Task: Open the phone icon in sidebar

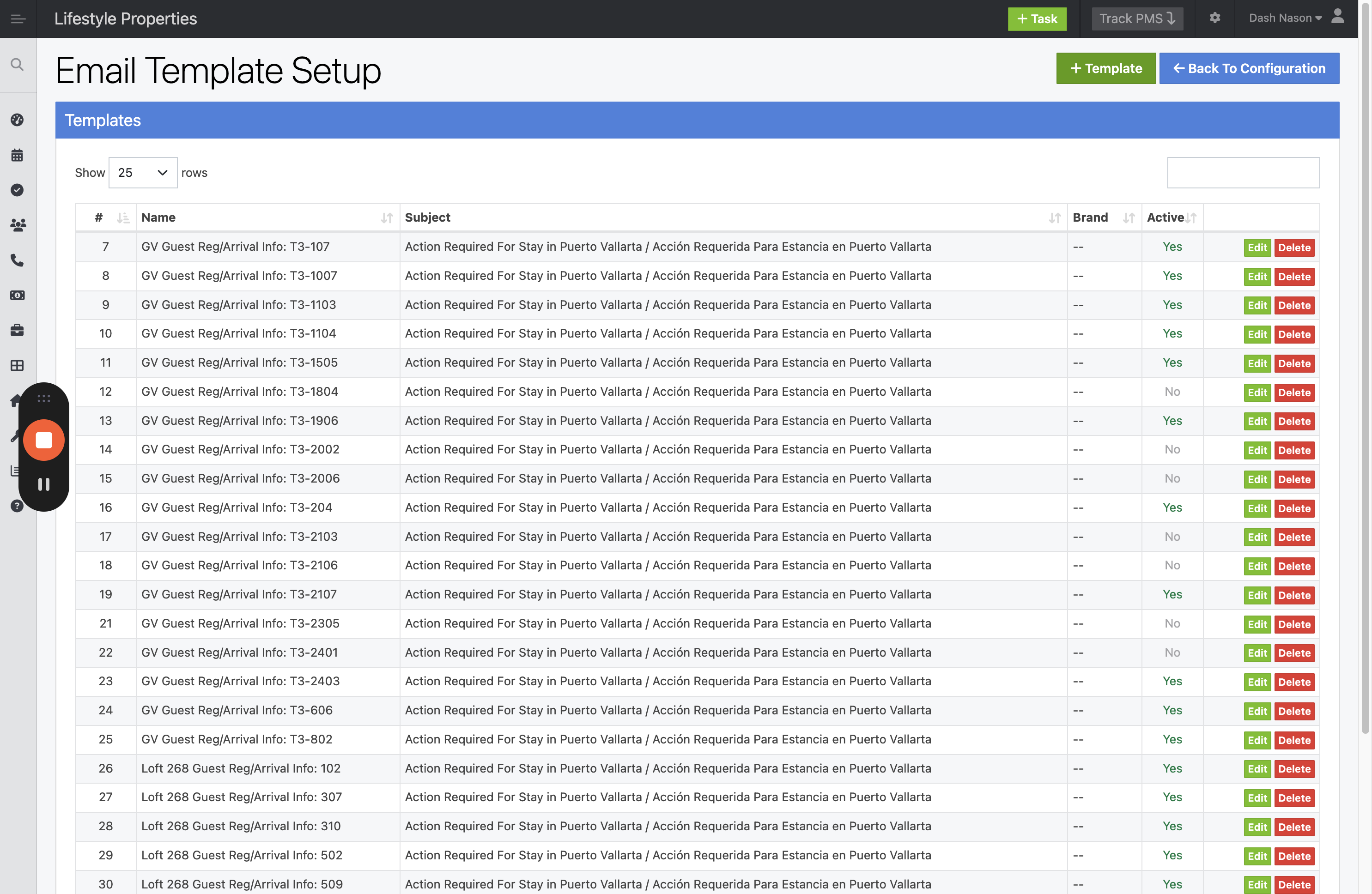Action: (x=17, y=260)
